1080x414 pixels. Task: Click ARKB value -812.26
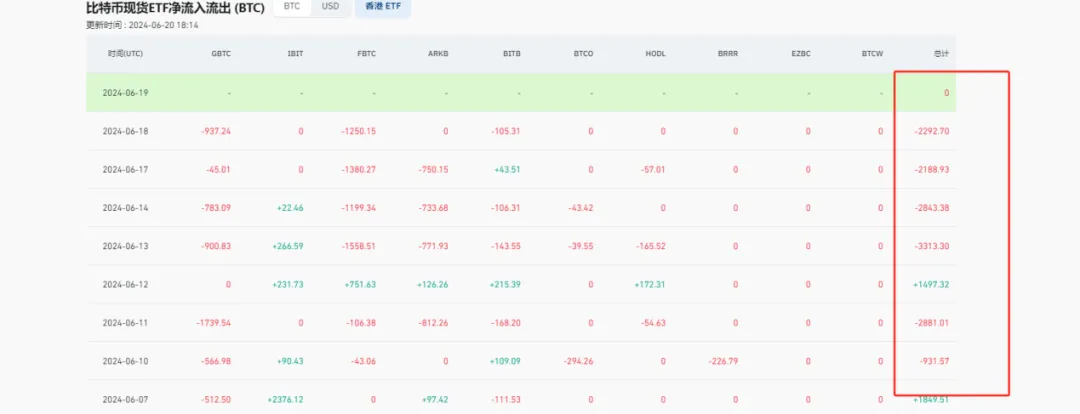434,322
